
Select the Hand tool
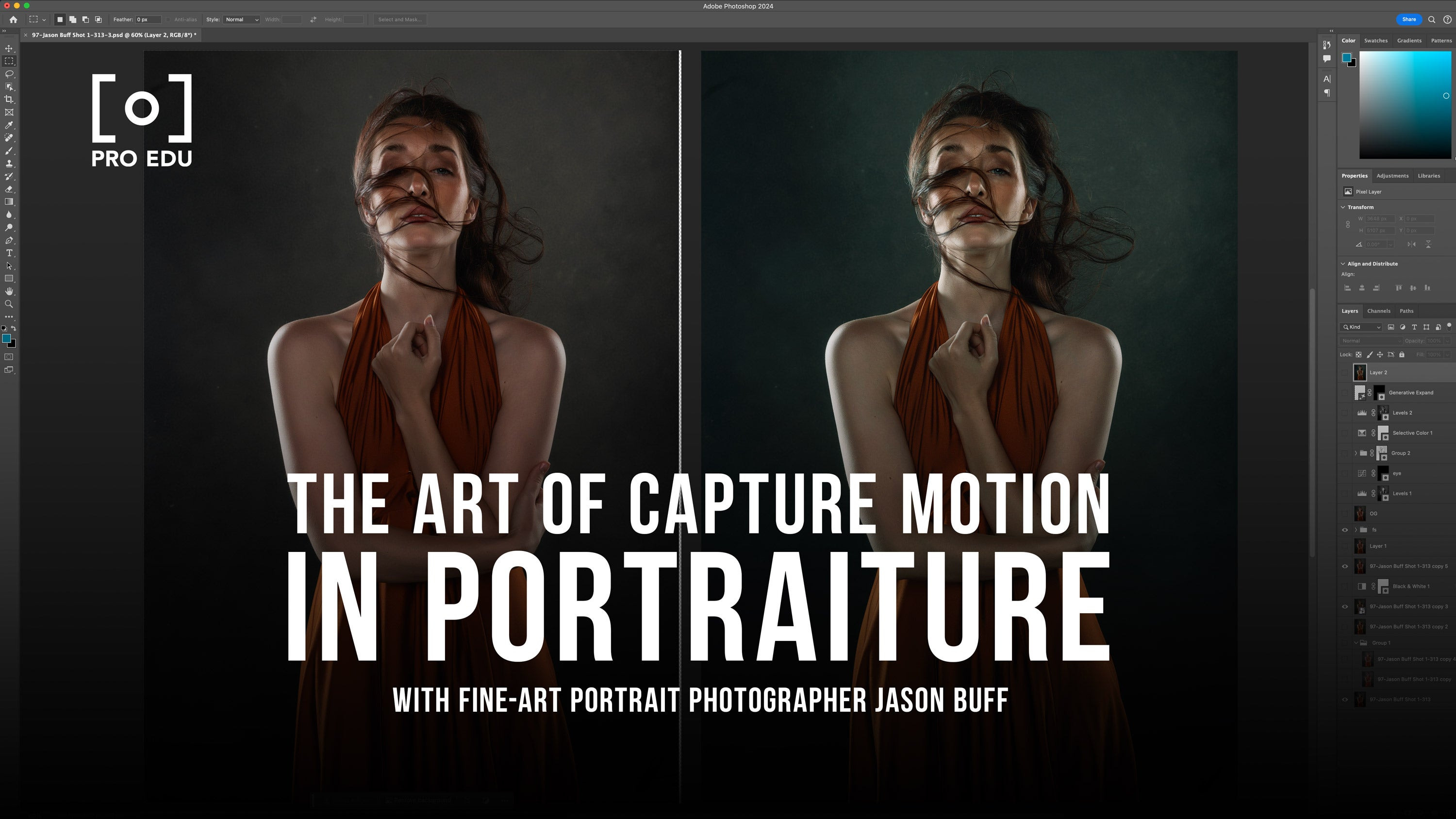coord(9,291)
